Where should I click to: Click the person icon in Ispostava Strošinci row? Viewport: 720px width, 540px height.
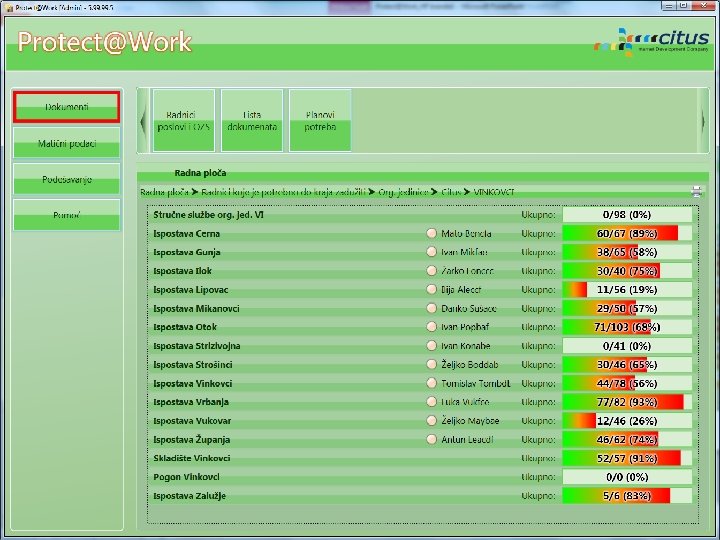coord(431,365)
